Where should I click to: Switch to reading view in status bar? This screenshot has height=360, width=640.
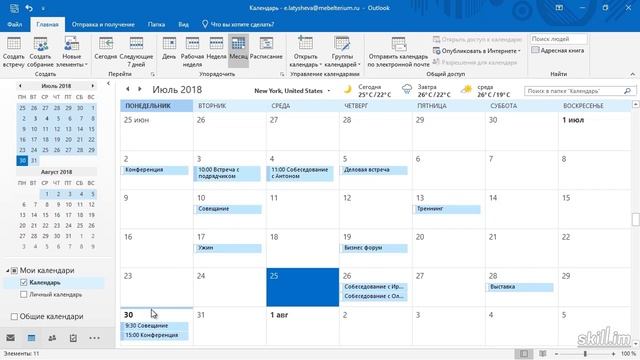[x=542, y=353]
